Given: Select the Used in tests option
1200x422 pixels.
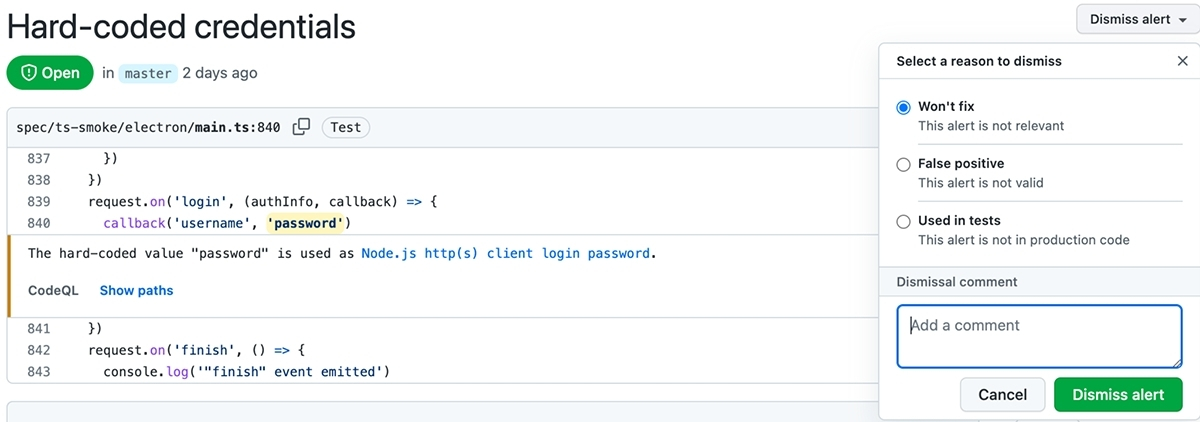Looking at the screenshot, I should [904, 221].
